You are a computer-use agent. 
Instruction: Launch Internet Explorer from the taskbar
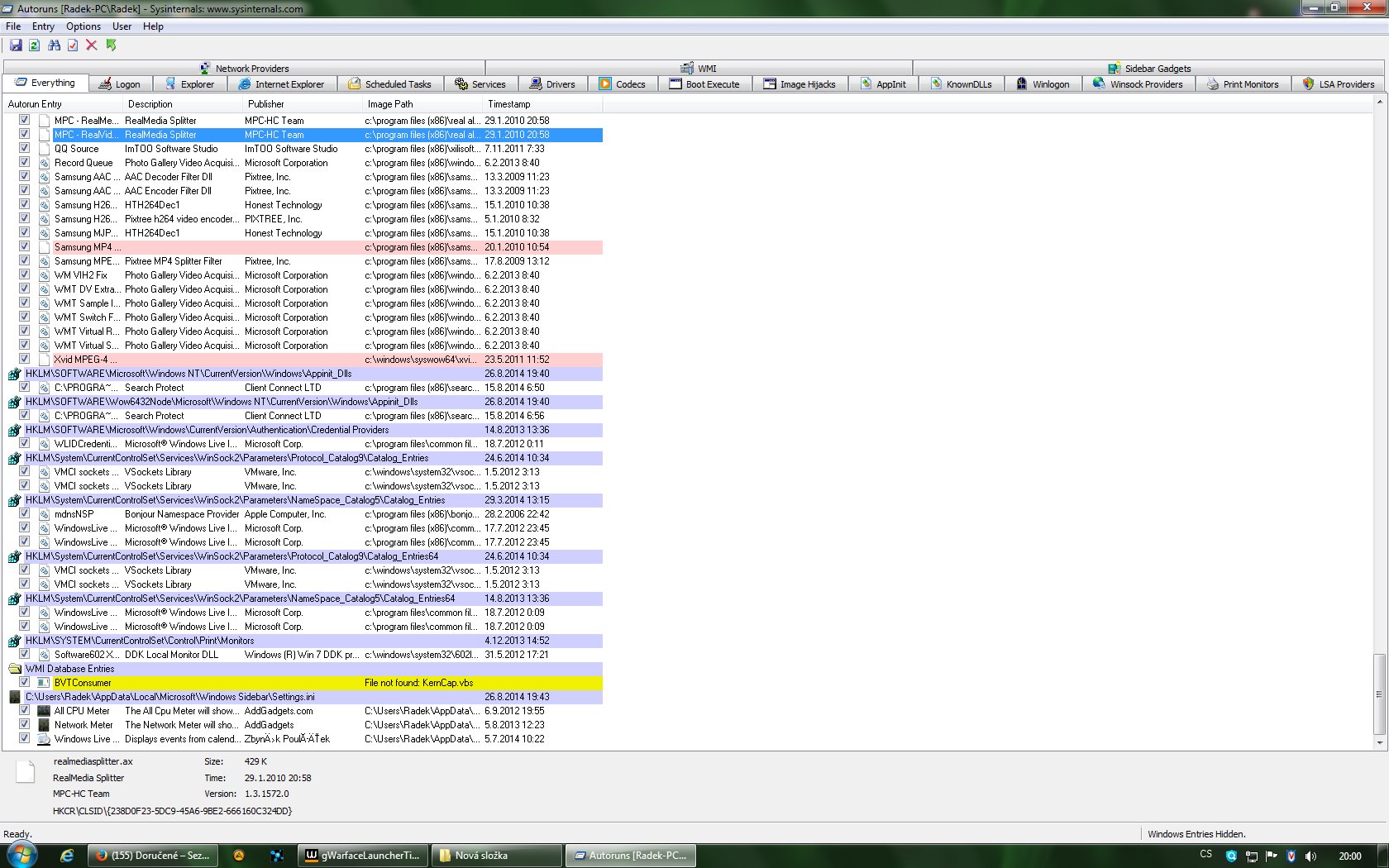pyautogui.click(x=67, y=856)
